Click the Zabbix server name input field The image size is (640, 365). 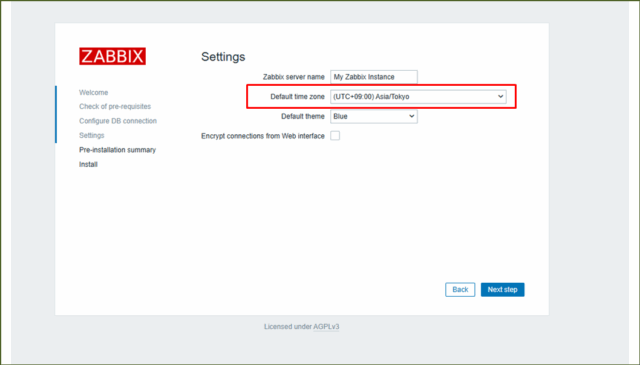374,77
